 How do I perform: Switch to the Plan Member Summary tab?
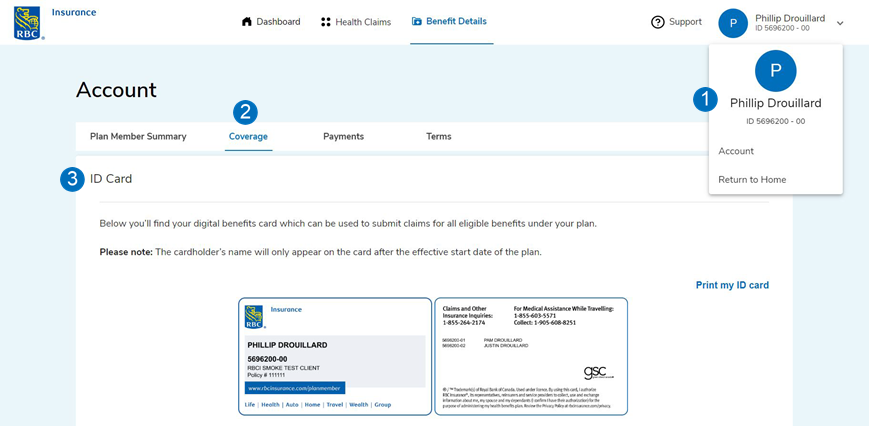click(138, 136)
